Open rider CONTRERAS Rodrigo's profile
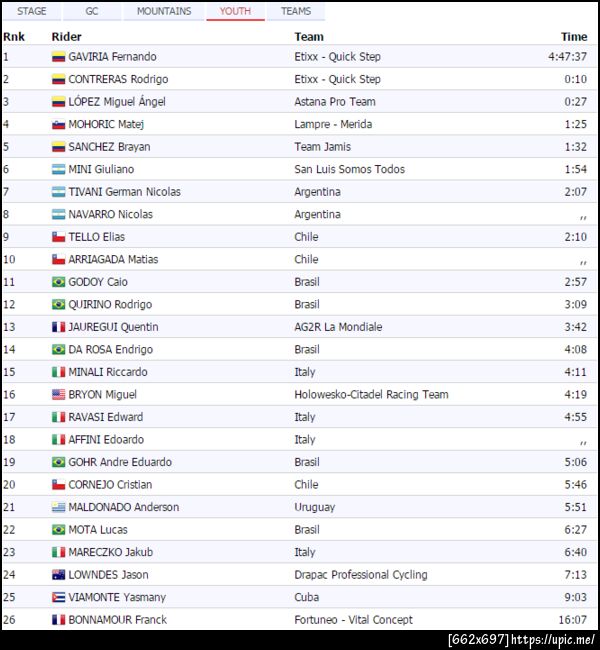The image size is (600, 650). click(118, 79)
